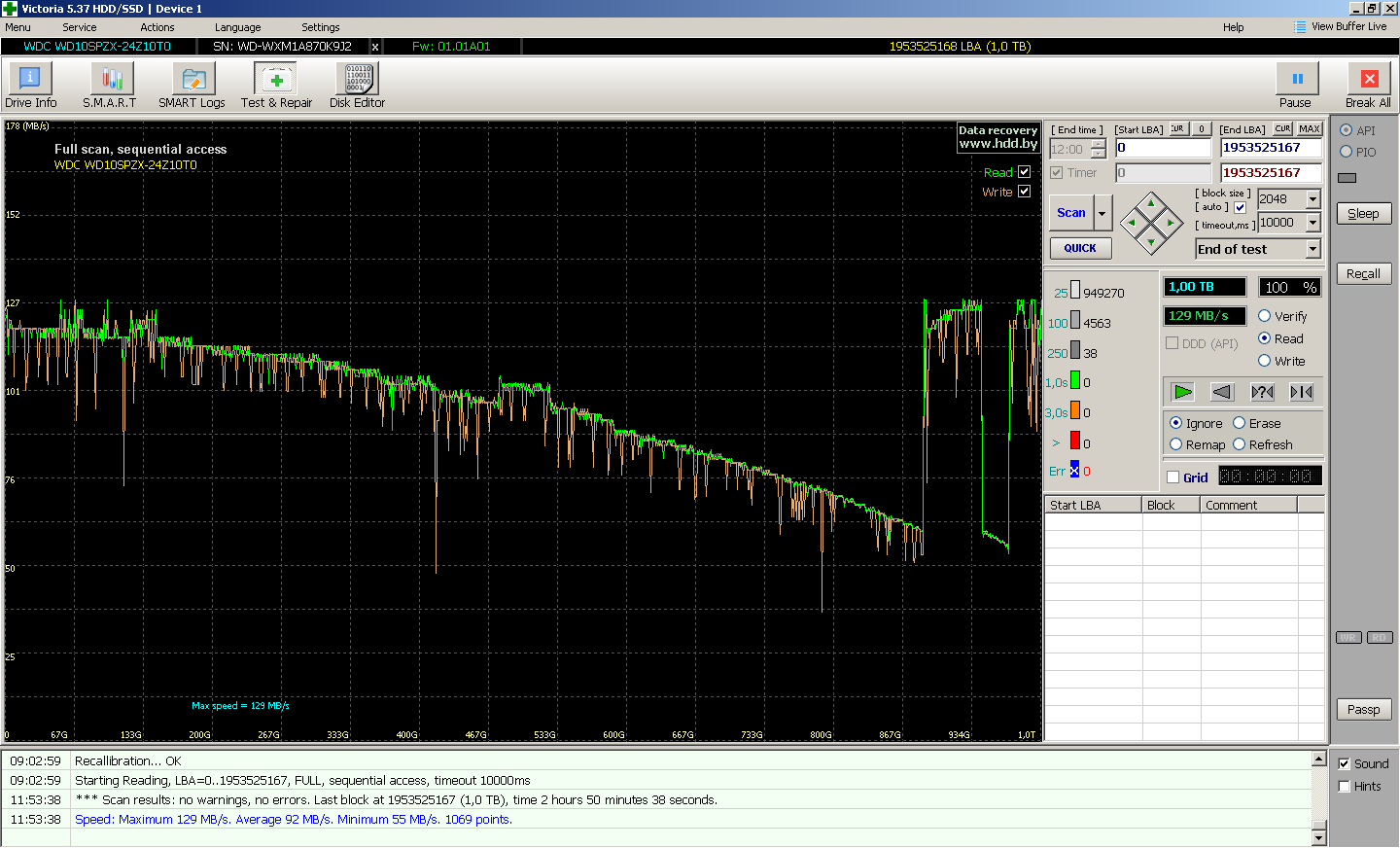Viewport: 1400px width, 848px height.
Task: Expand the timeout ms dropdown
Action: [x=1312, y=223]
